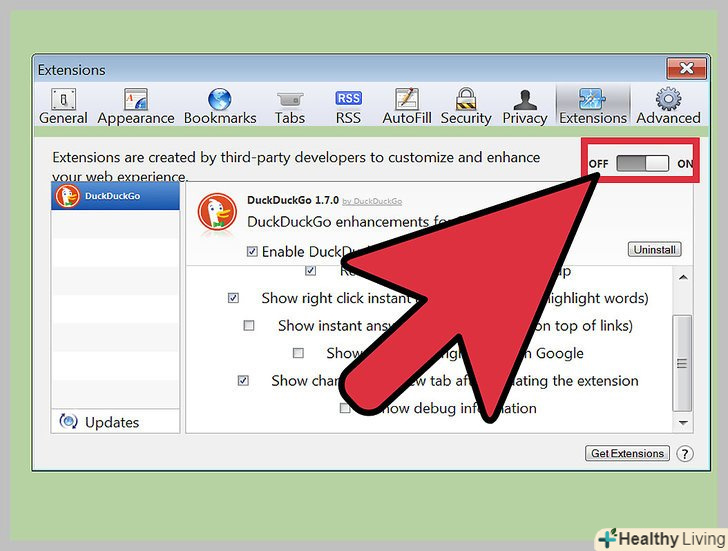Click the Updates refresh icon
The height and width of the screenshot is (551, 728).
pos(68,421)
